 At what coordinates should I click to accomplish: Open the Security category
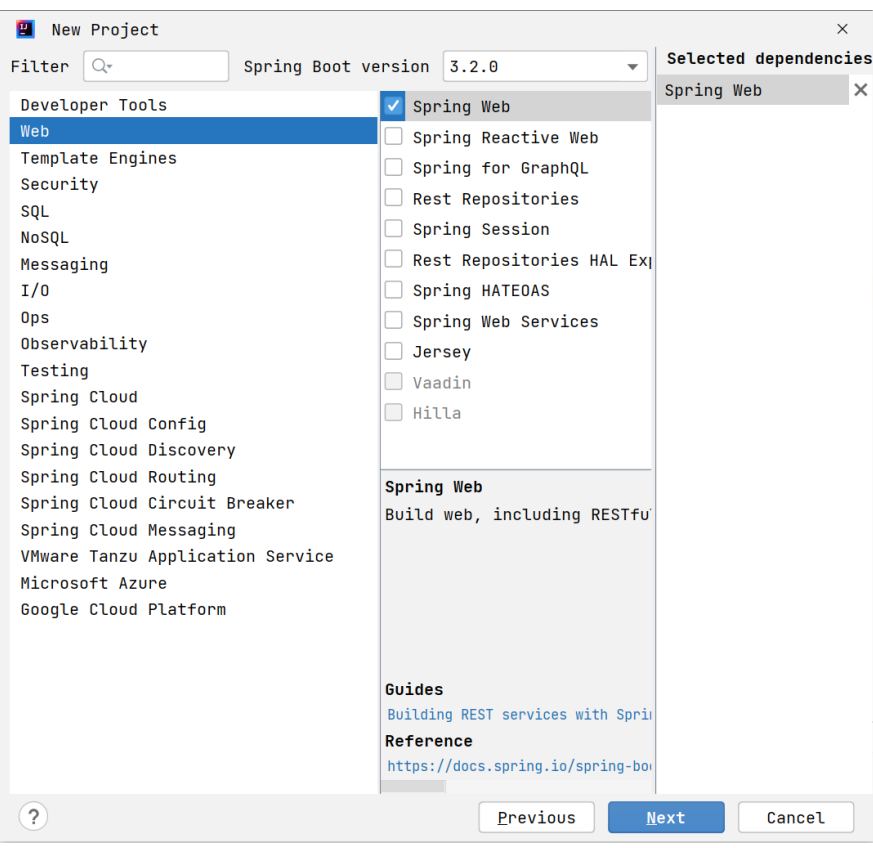(193, 184)
